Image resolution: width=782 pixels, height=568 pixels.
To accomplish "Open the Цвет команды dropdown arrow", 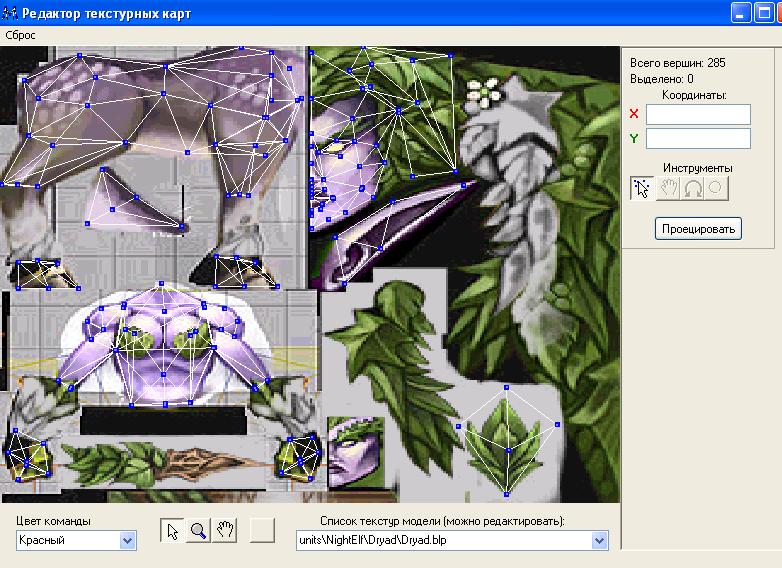I will 128,541.
